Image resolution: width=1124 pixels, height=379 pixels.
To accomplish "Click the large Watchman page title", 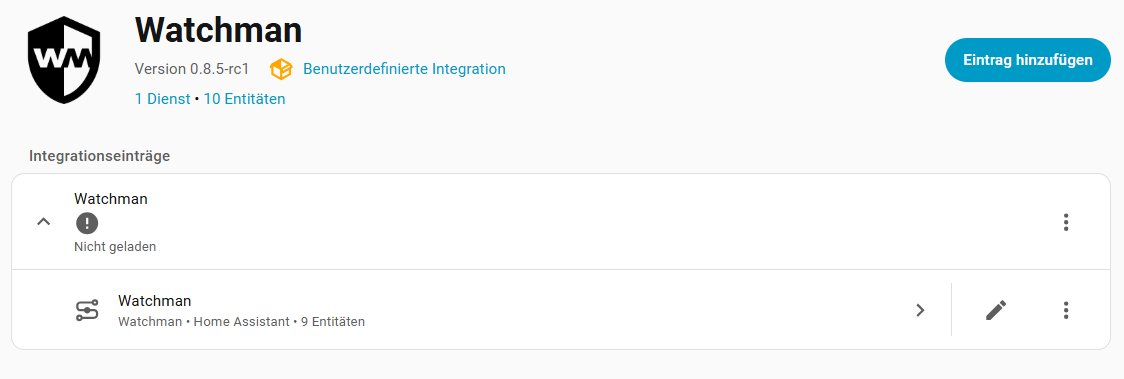I will coord(218,30).
